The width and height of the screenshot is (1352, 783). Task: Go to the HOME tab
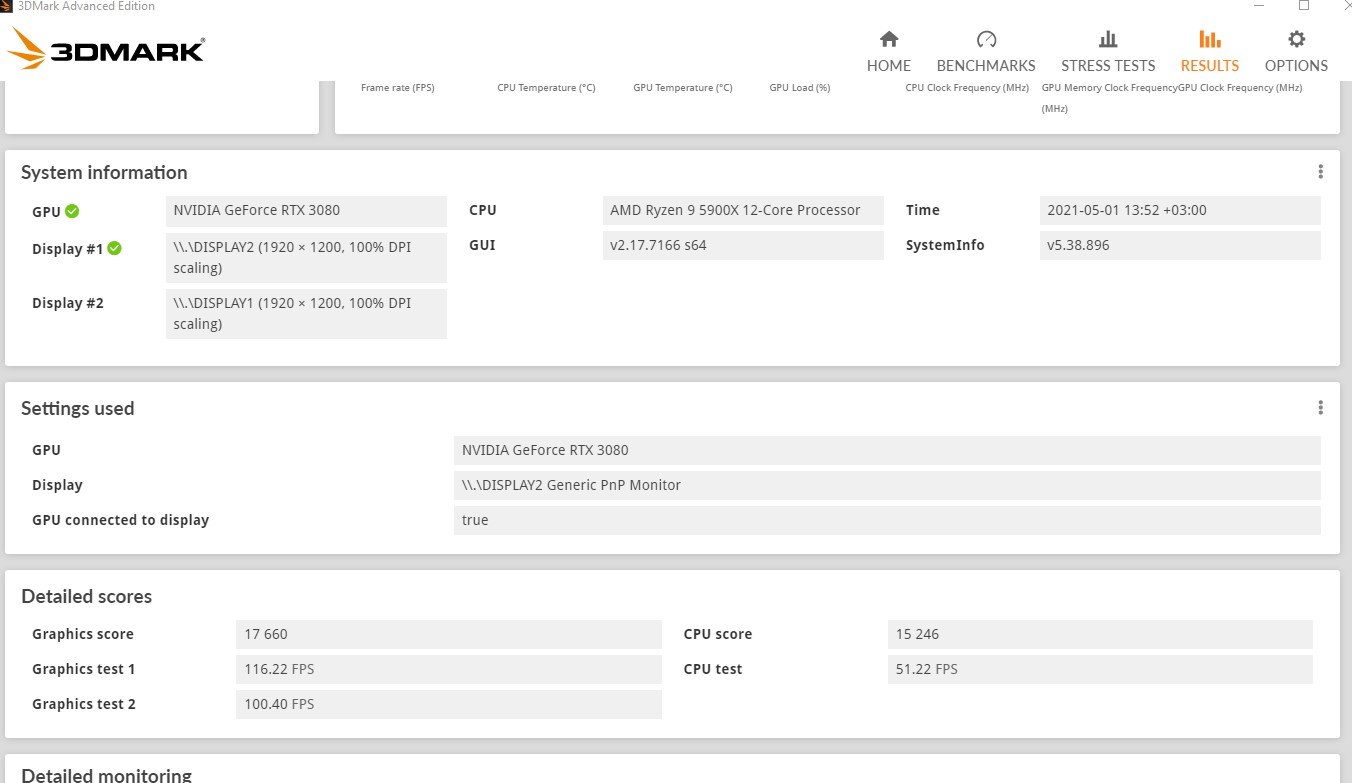tap(888, 52)
